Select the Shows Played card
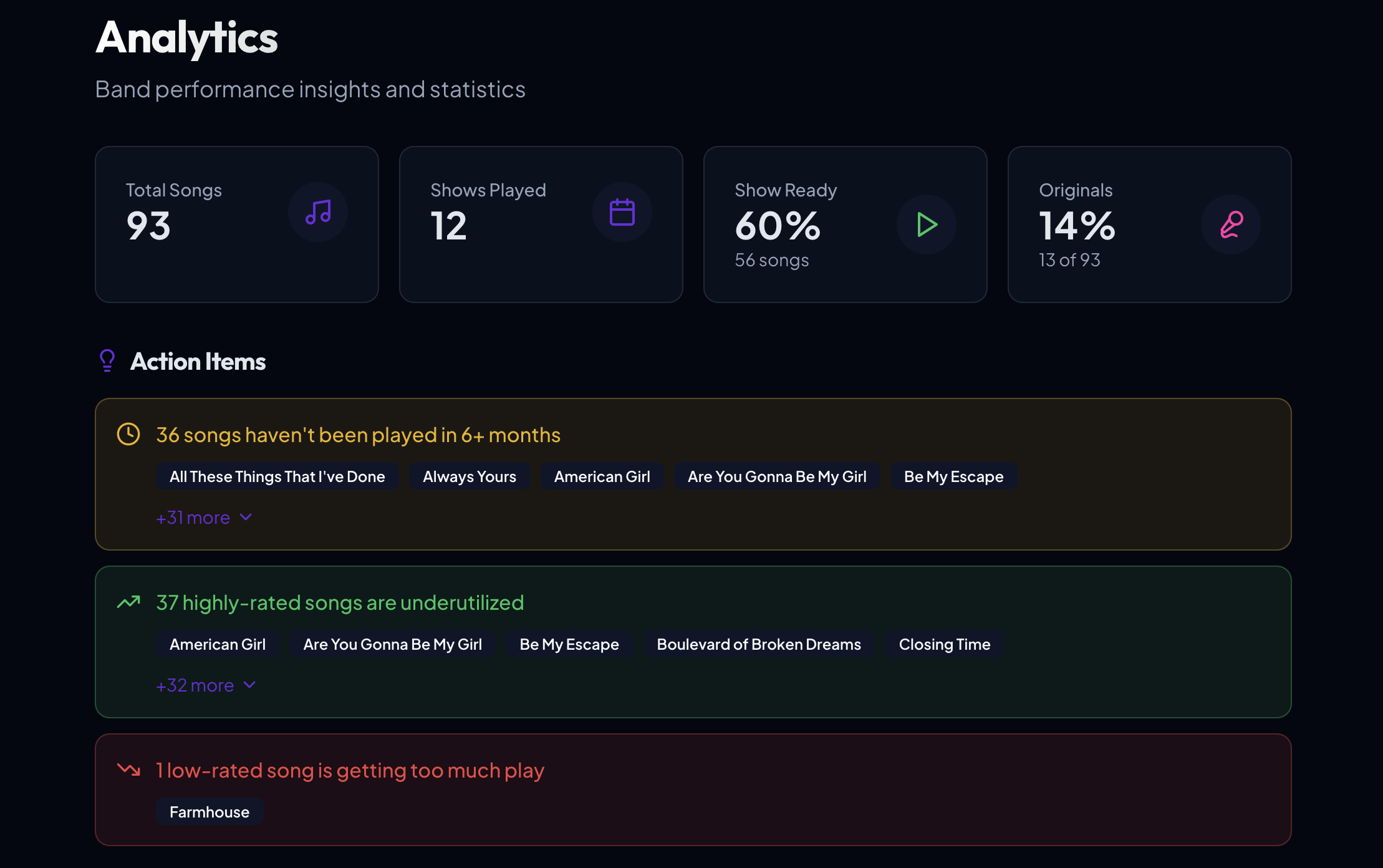 tap(541, 224)
